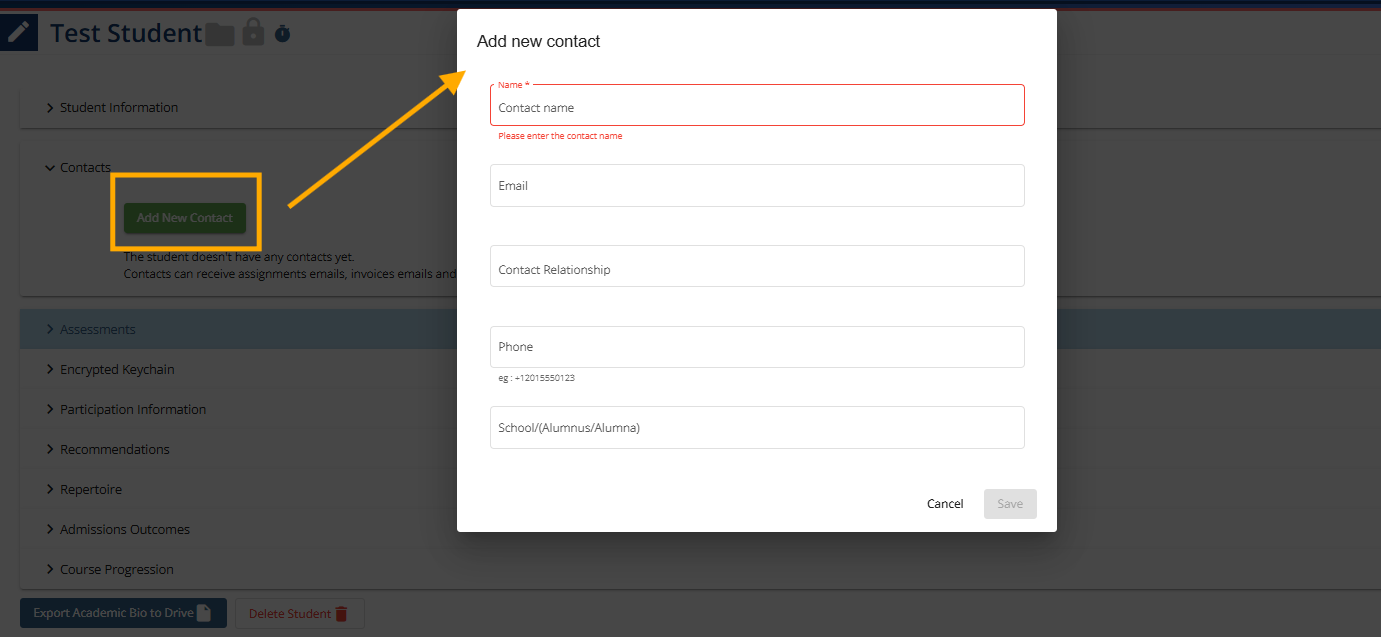Collapse the Contacts section chevron
Image resolution: width=1381 pixels, height=637 pixels.
click(50, 168)
